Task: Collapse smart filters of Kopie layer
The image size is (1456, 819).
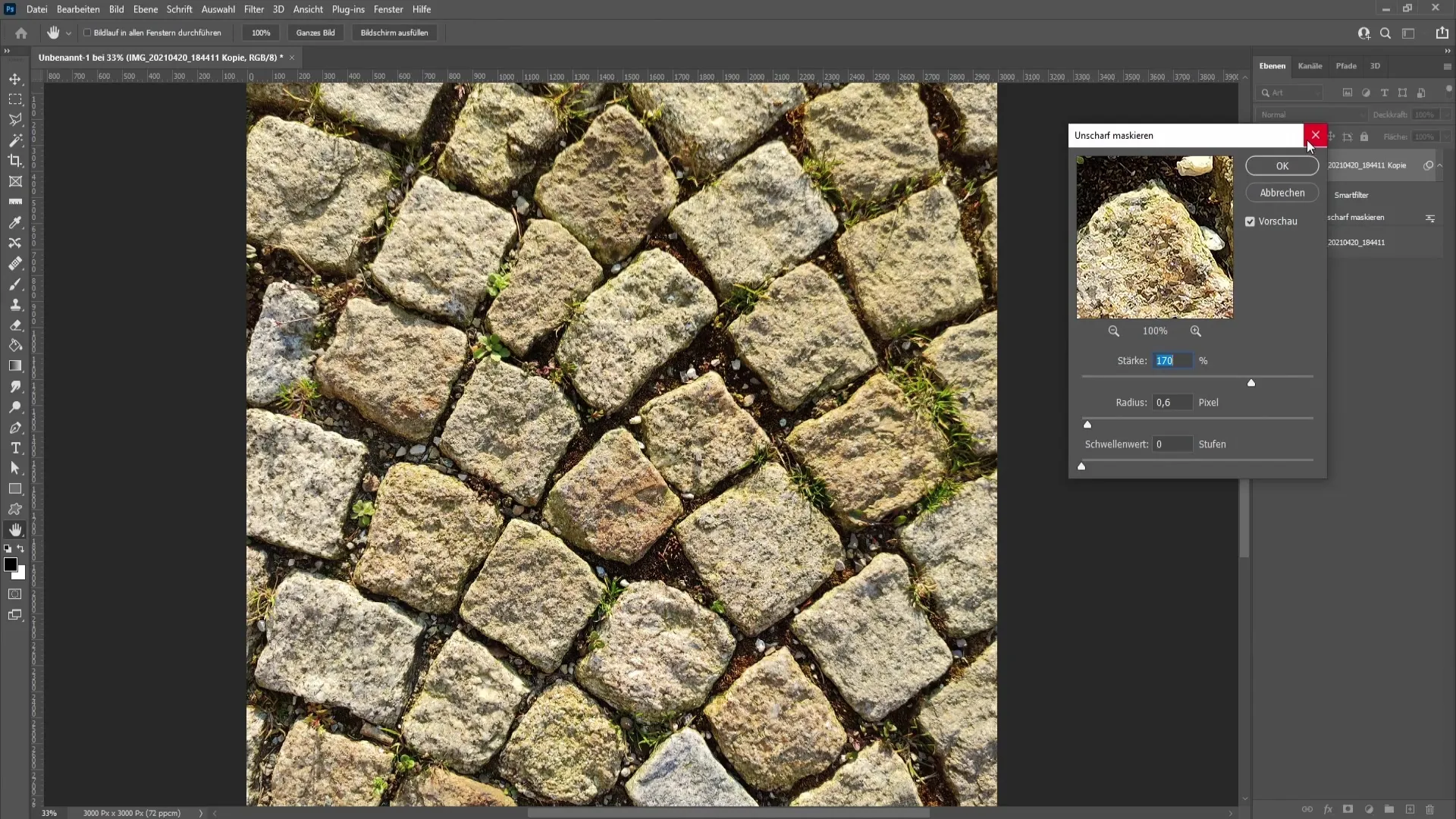Action: point(1439,165)
